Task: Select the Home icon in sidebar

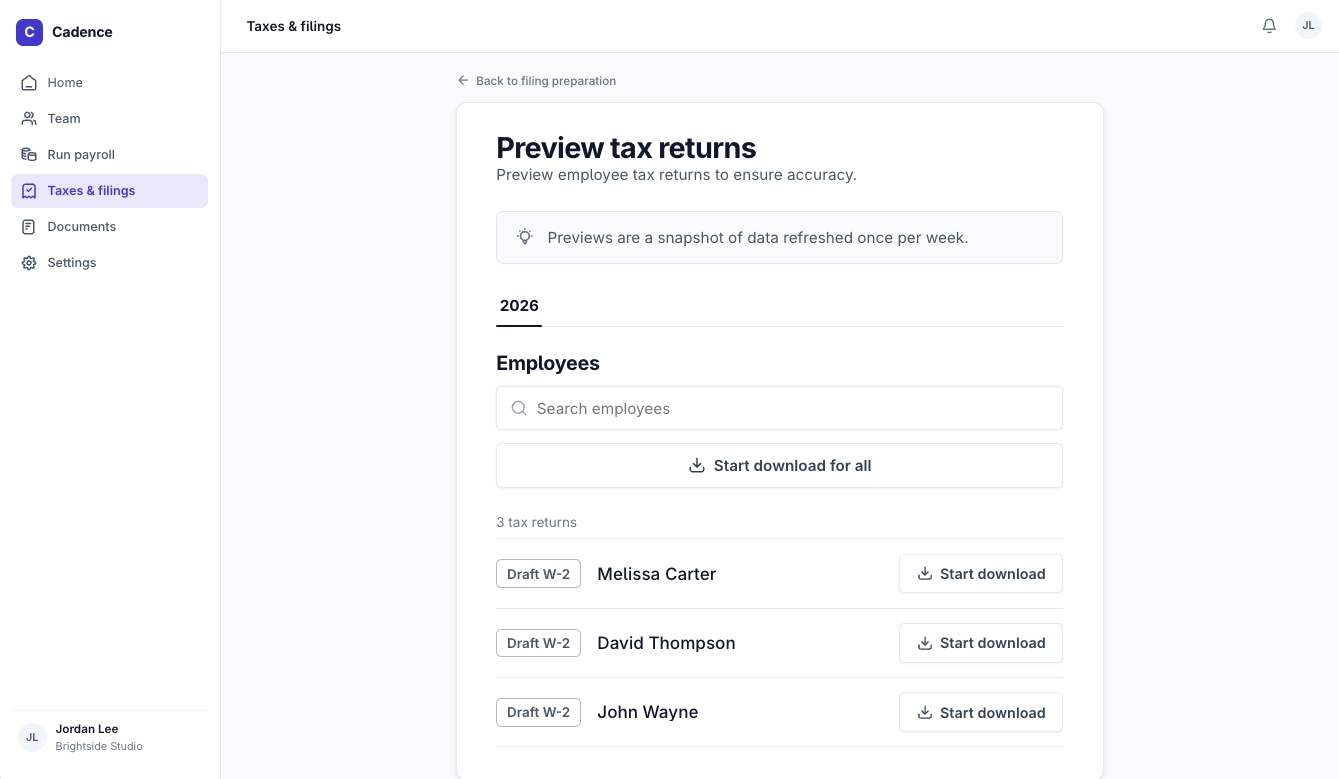Action: pyautogui.click(x=29, y=83)
